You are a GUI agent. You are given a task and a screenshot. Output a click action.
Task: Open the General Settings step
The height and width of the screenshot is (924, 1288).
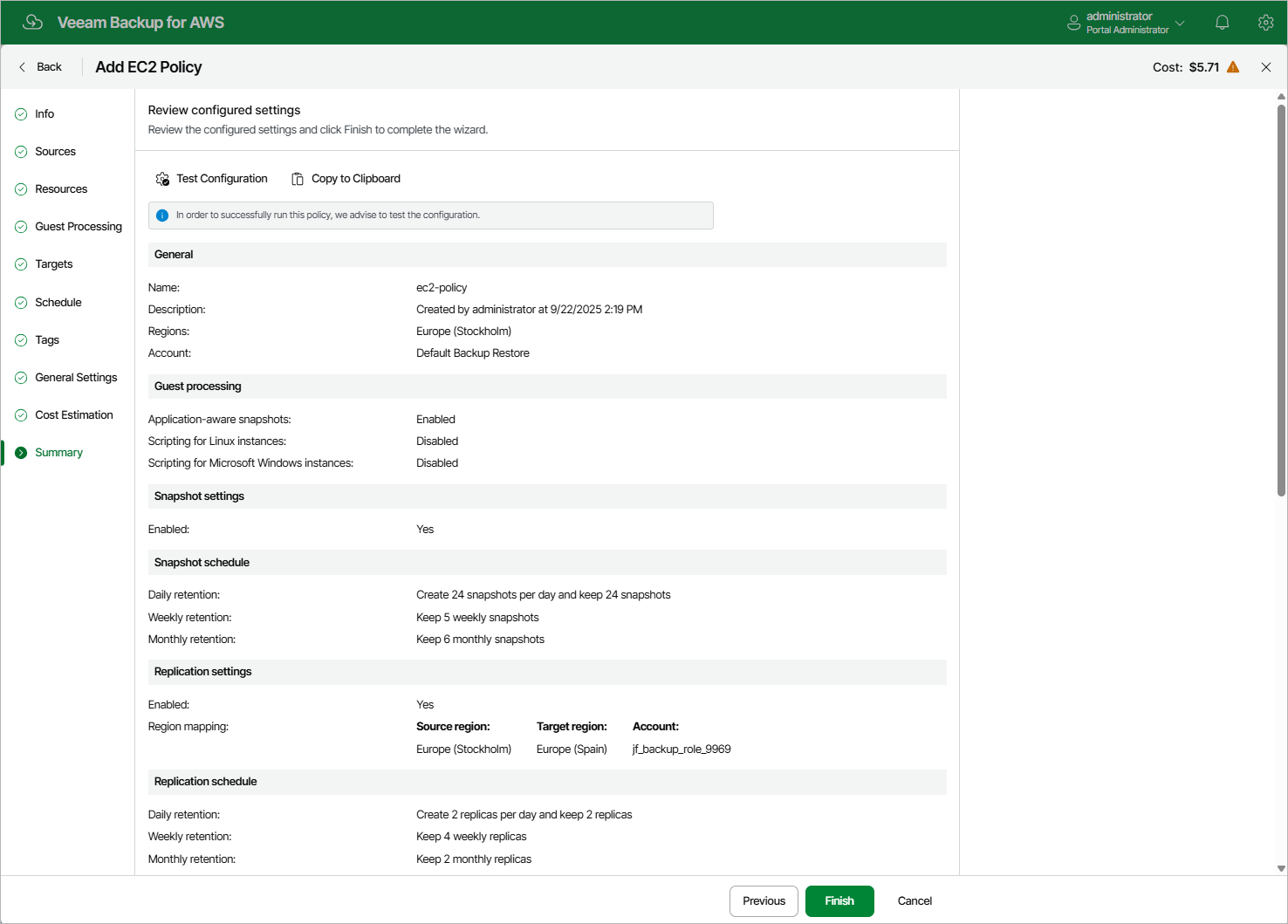[x=76, y=378]
